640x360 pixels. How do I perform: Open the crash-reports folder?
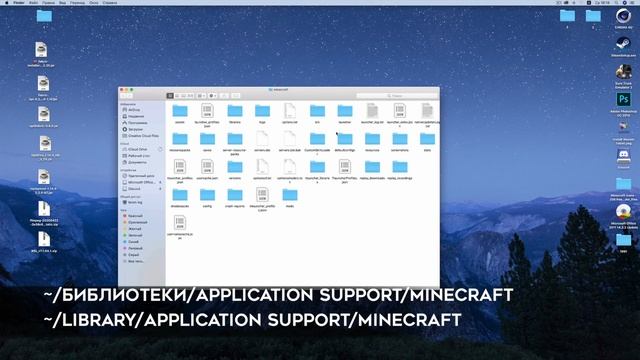click(x=235, y=195)
